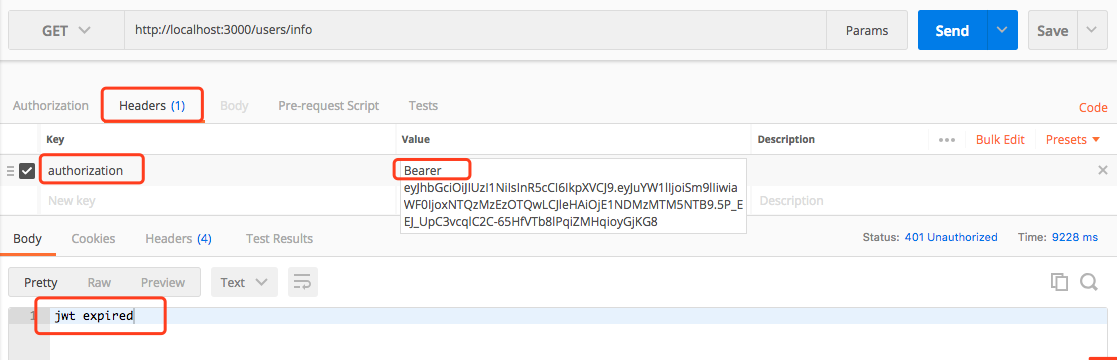
Task: Select the response Body tab
Action: click(27, 238)
